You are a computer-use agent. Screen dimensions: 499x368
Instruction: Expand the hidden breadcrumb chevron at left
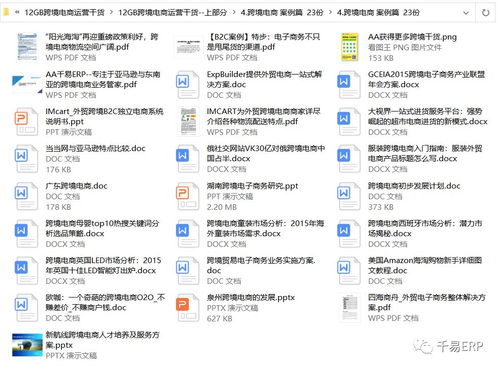coord(17,13)
